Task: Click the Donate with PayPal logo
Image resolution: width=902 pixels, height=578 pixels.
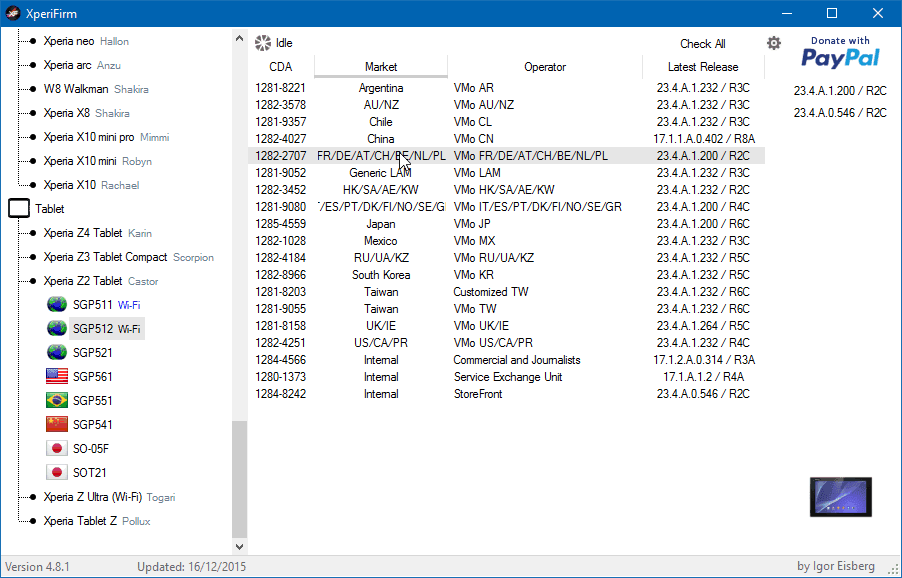Action: (840, 52)
